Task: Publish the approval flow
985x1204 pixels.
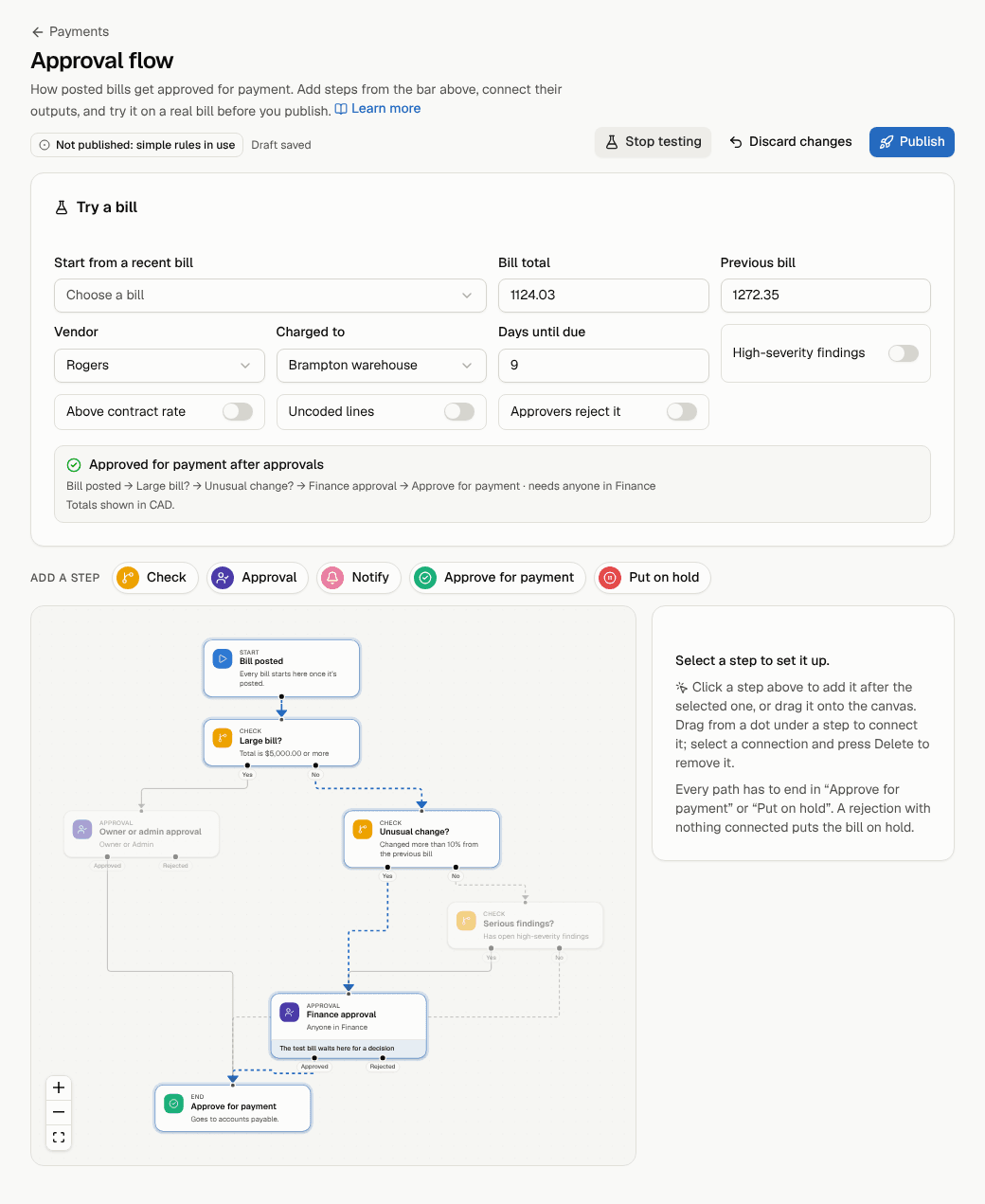Action: (x=912, y=142)
